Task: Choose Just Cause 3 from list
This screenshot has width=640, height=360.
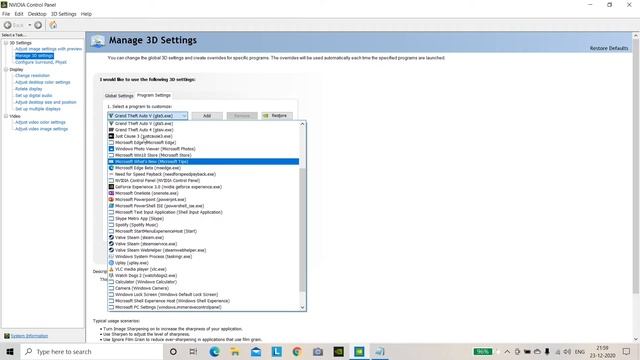Action: (x=203, y=136)
